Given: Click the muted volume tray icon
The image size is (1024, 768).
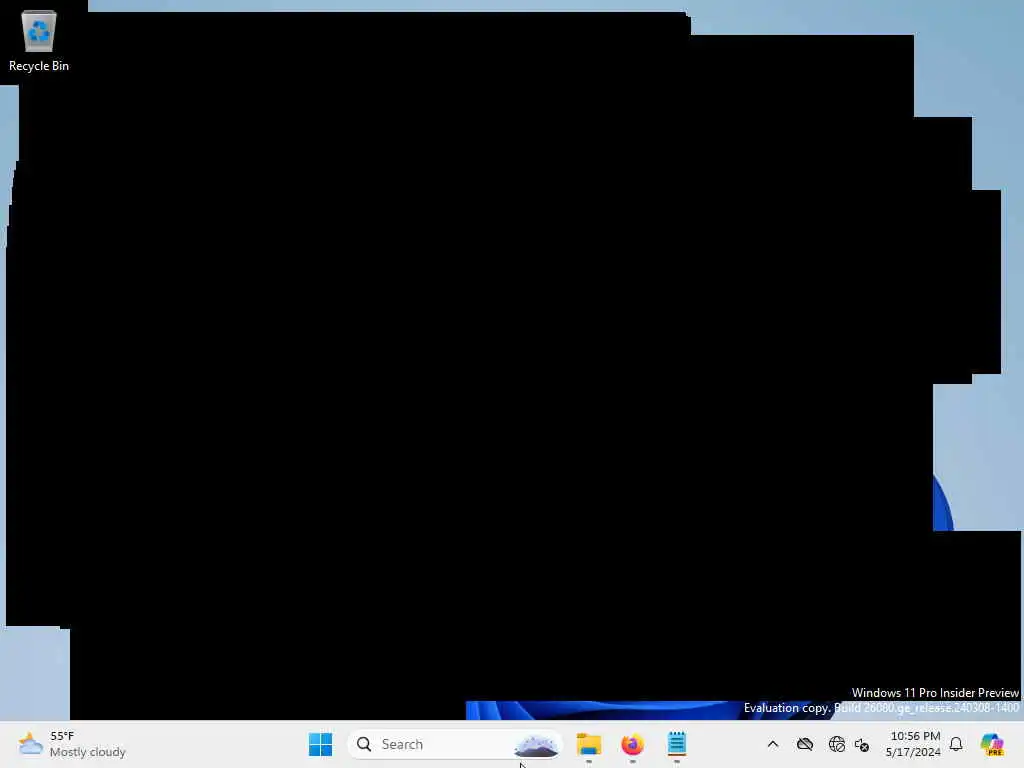Looking at the screenshot, I should point(862,744).
